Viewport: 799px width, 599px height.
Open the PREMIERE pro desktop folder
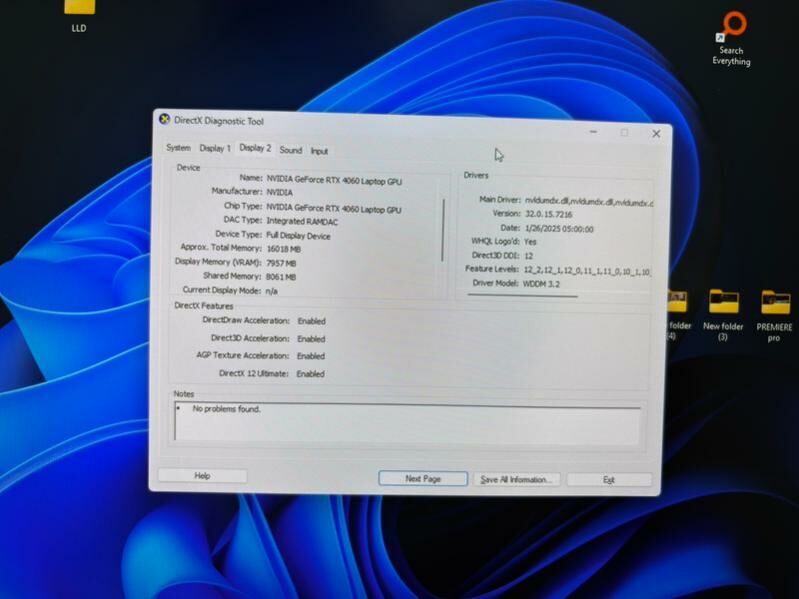click(774, 316)
